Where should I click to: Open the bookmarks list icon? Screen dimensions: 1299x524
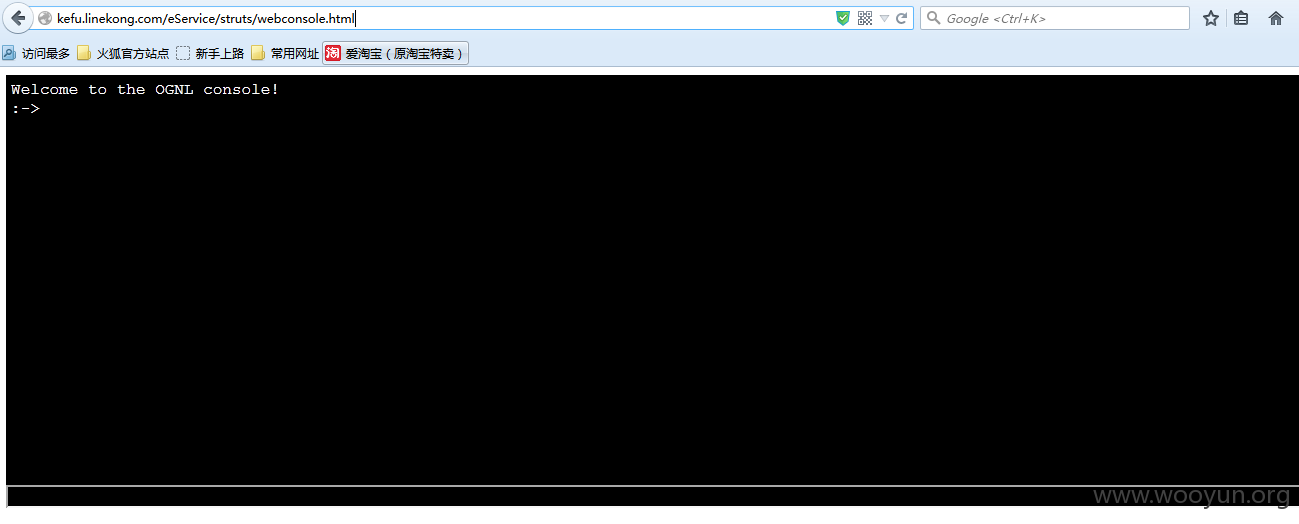1241,18
